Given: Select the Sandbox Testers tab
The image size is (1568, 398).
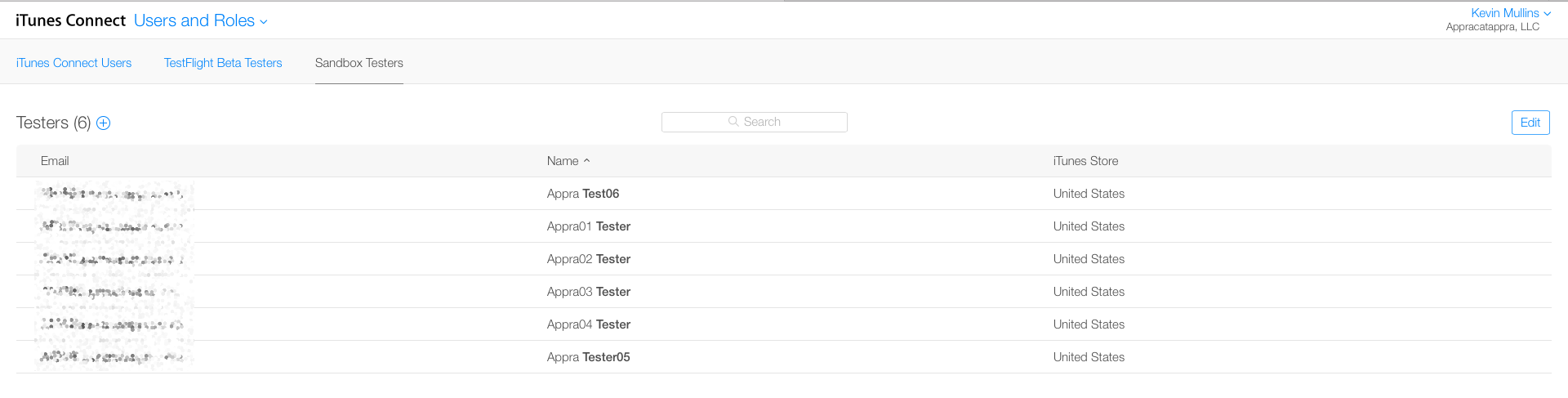Looking at the screenshot, I should click(359, 63).
